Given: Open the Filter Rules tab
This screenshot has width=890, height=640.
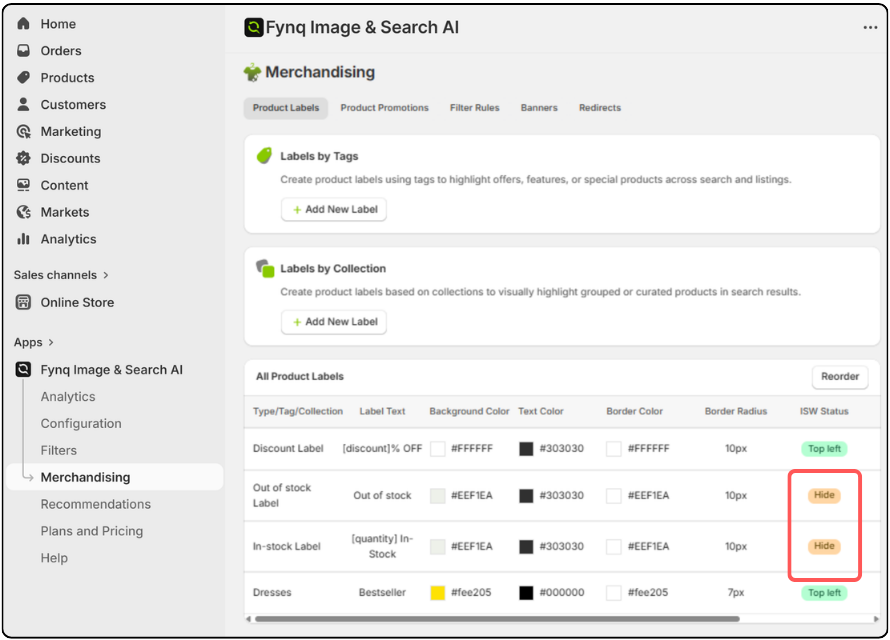Looking at the screenshot, I should [x=475, y=108].
